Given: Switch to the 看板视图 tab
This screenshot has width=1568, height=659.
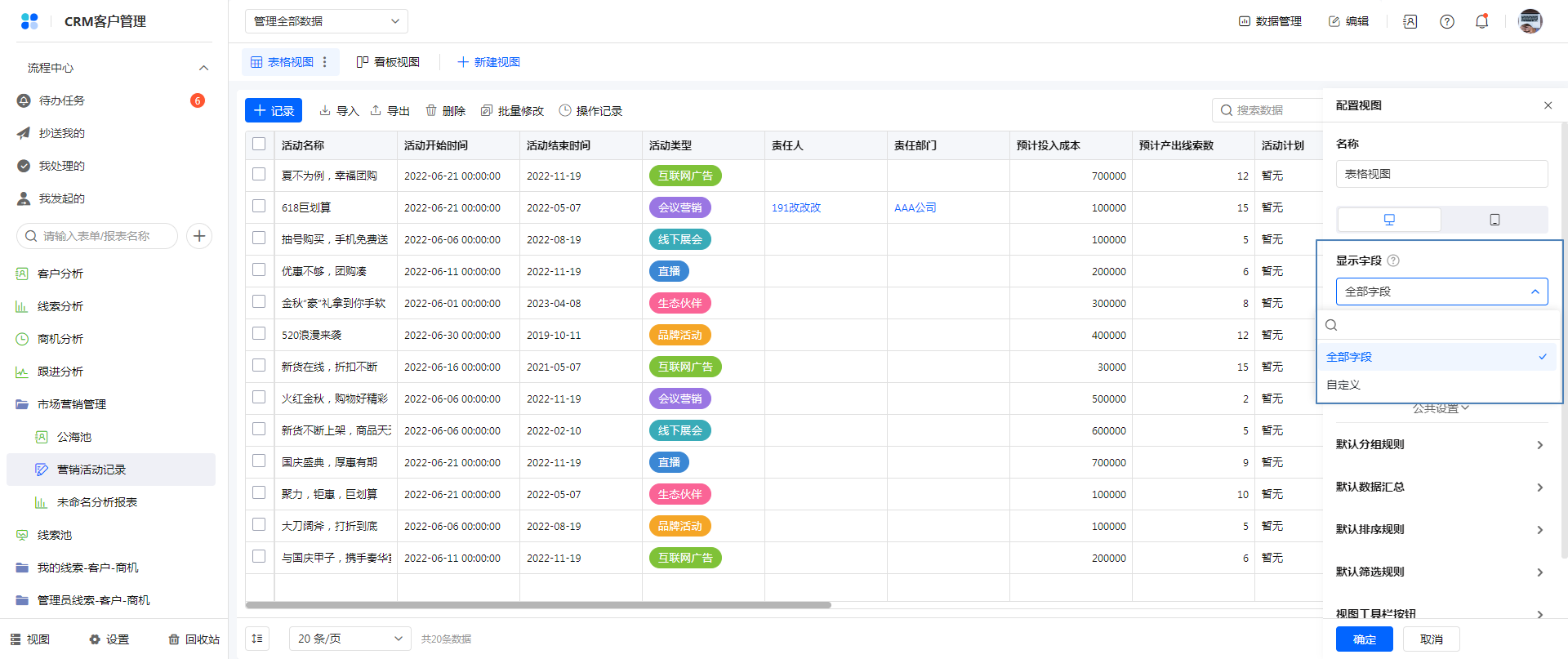Looking at the screenshot, I should (x=389, y=62).
